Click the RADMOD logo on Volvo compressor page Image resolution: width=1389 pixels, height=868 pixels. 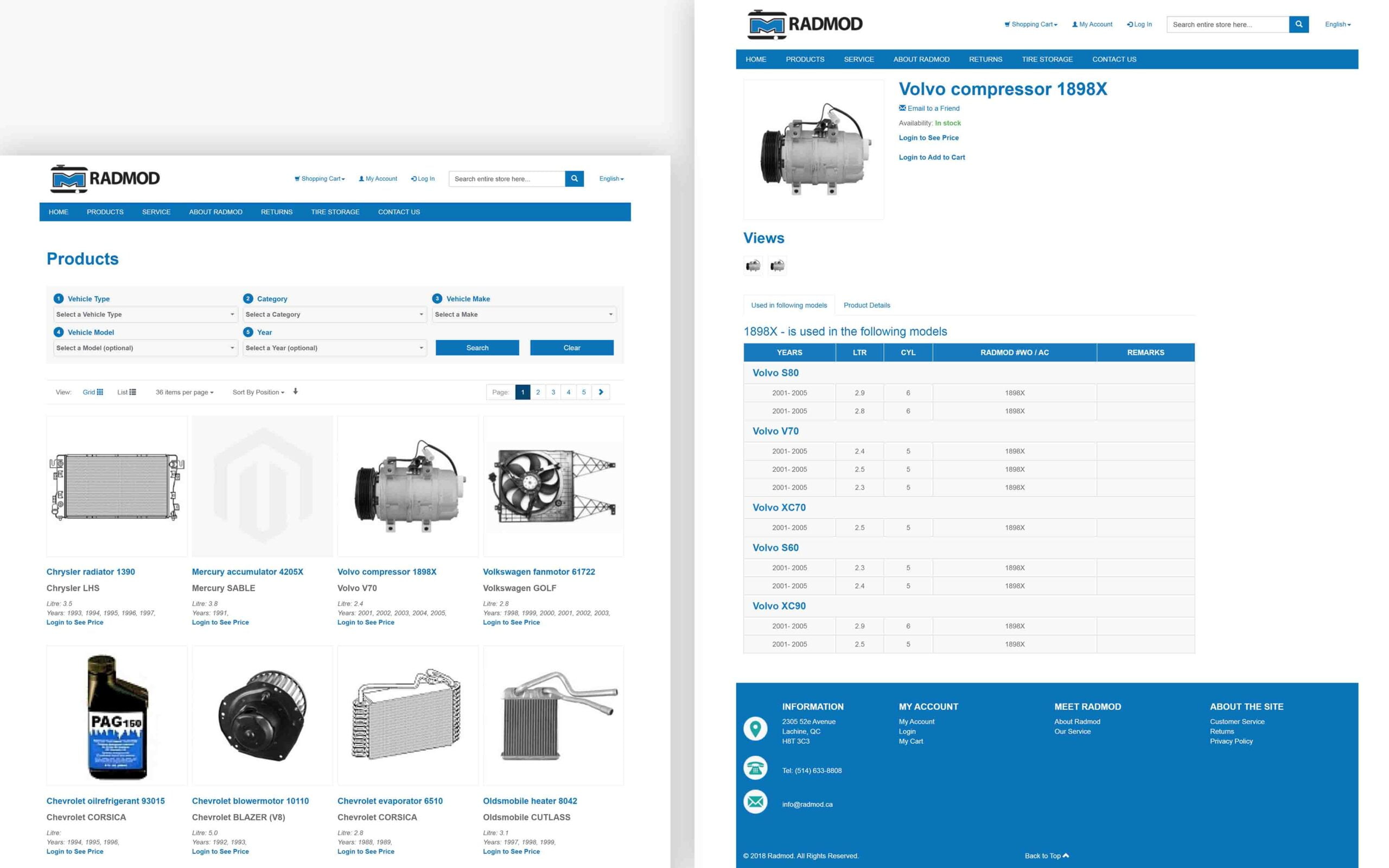(804, 24)
